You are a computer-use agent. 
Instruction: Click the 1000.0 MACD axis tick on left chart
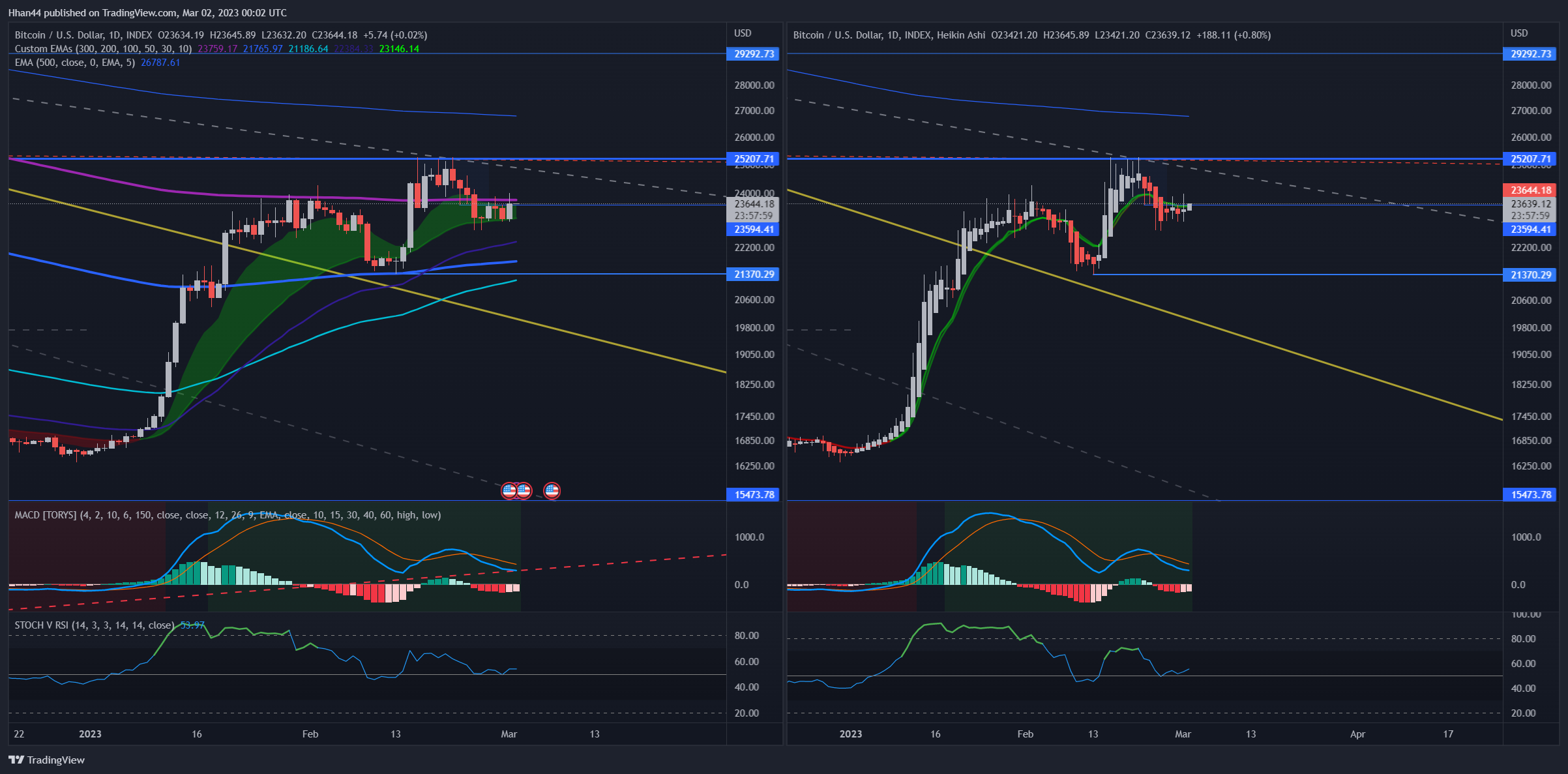coord(749,537)
